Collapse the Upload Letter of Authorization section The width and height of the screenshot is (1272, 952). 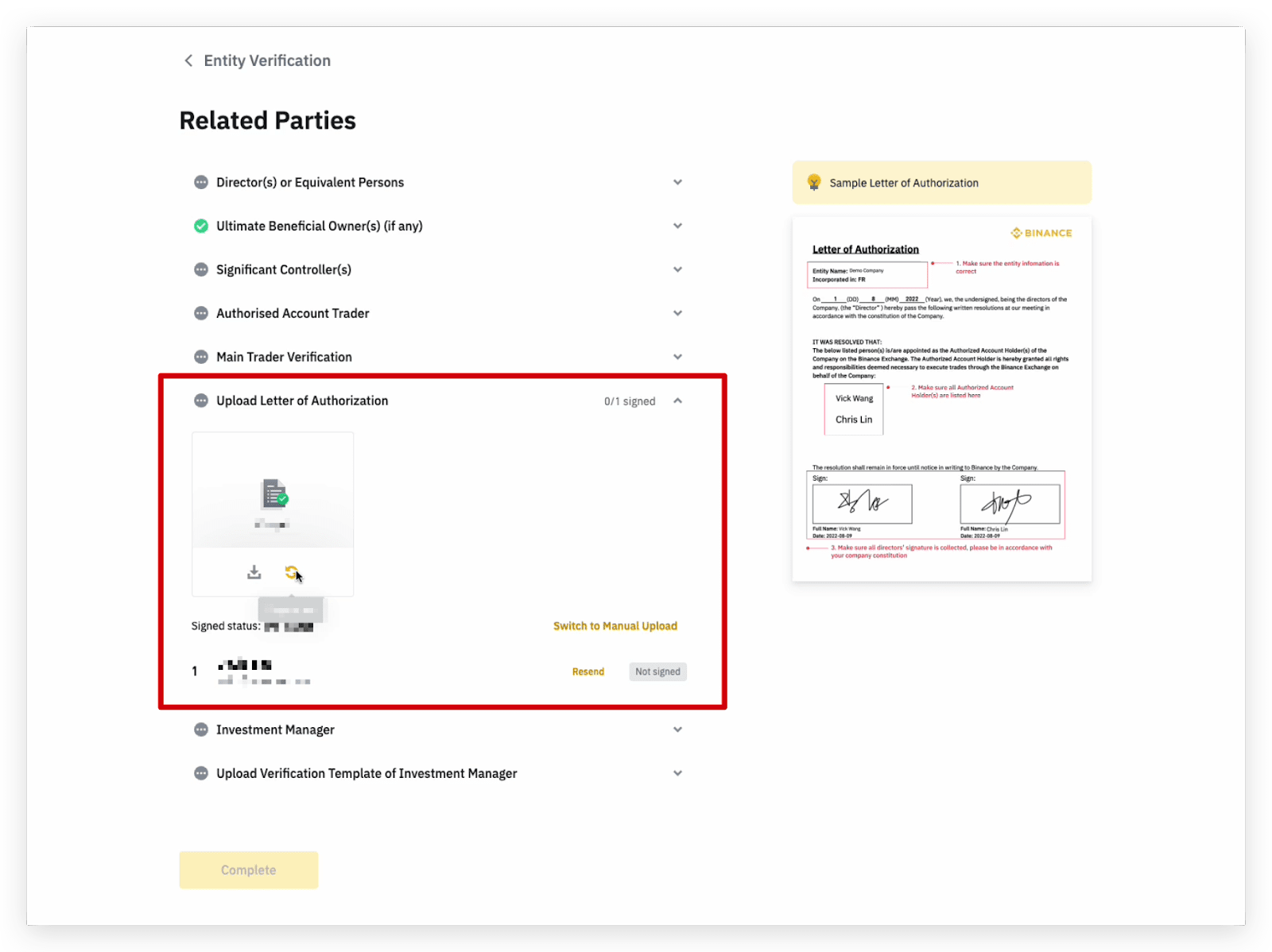pos(677,401)
